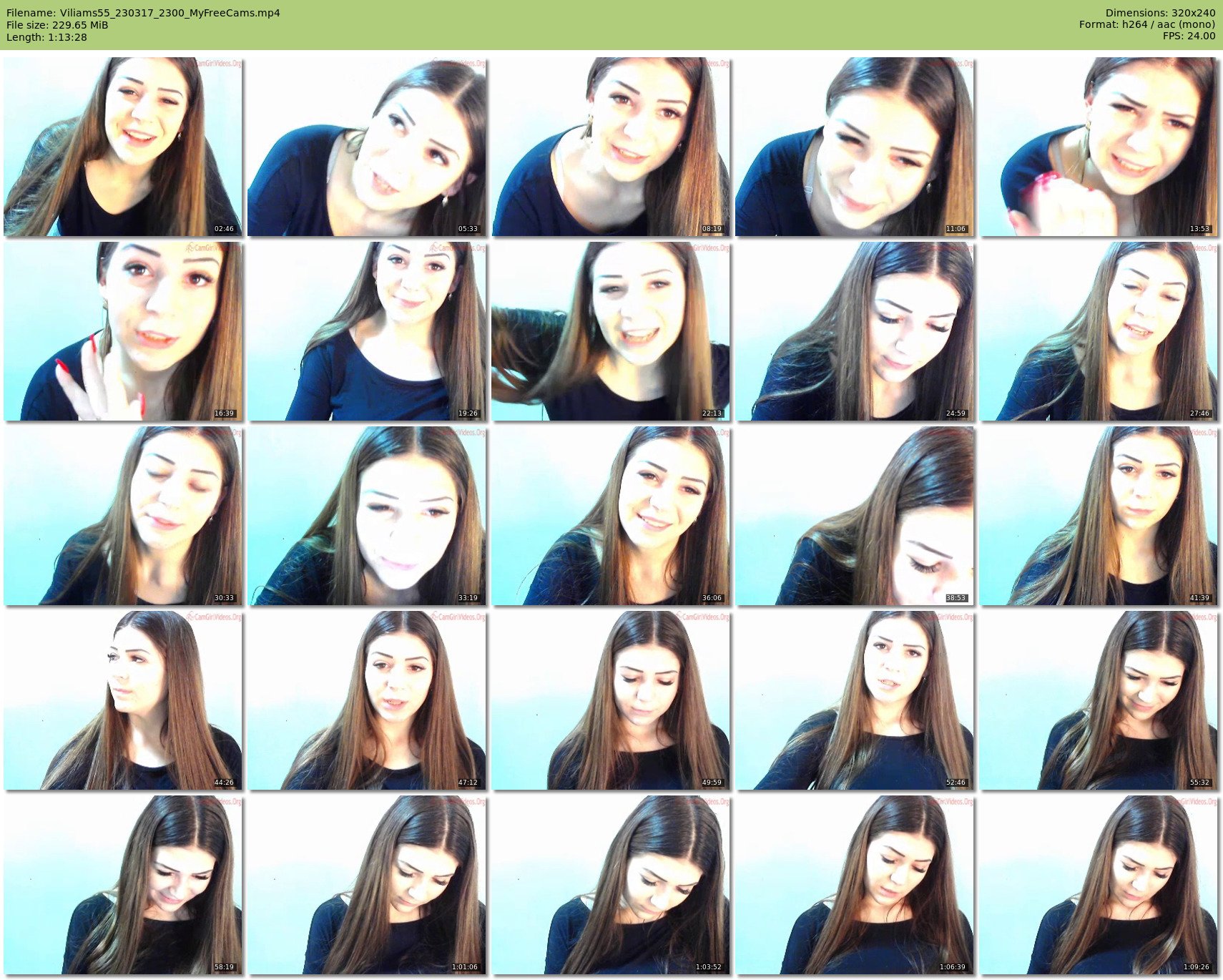Click the FPS 24.00 label
Screen dimensions: 1223x980
click(1189, 36)
